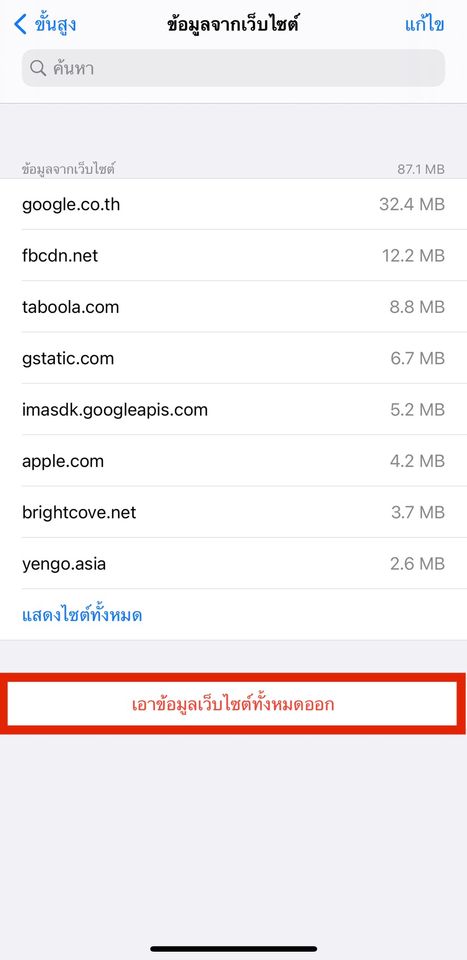Tap the แก้ไข edit button
This screenshot has height=960, width=467.
424,25
